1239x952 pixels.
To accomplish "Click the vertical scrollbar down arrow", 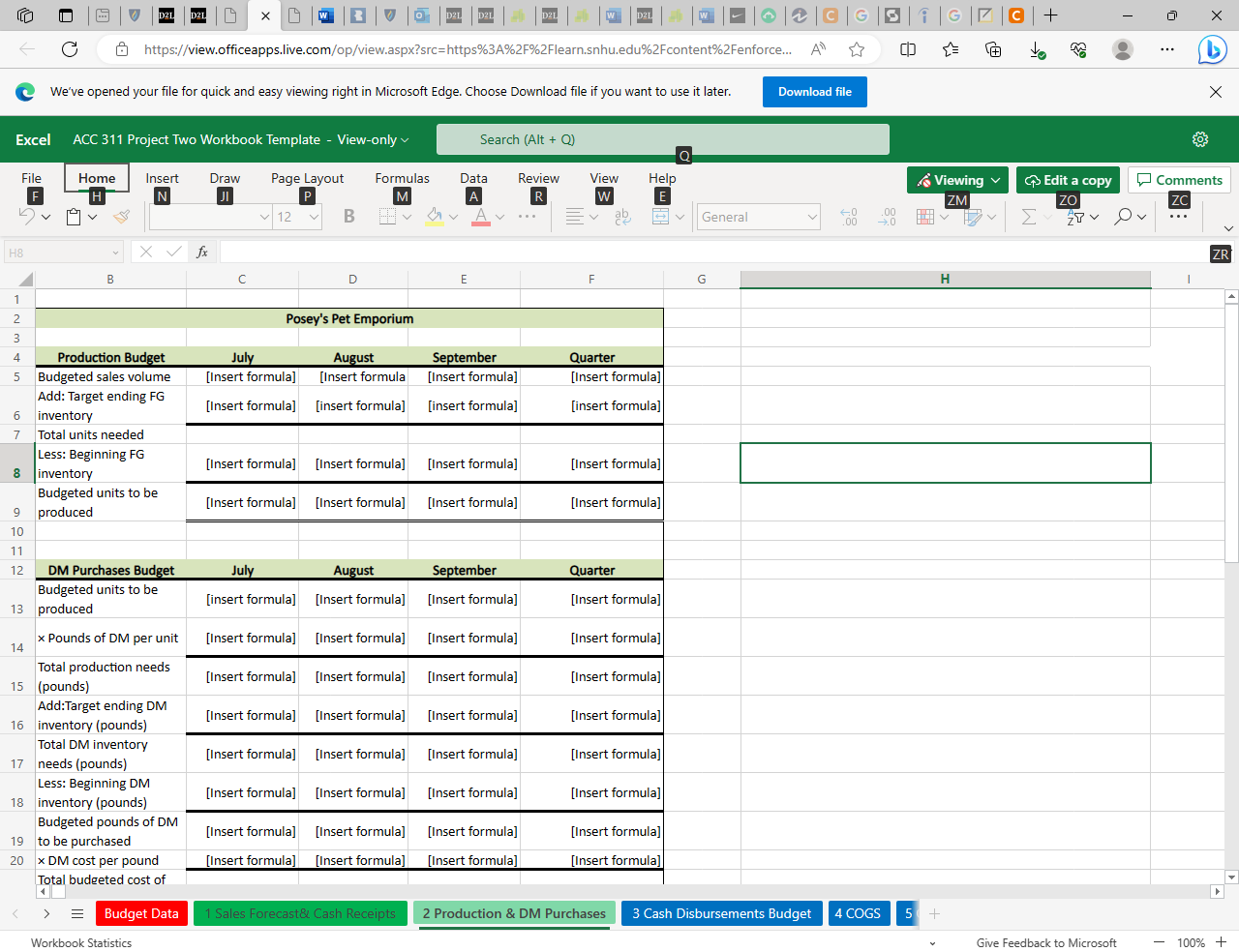I will [x=1231, y=877].
